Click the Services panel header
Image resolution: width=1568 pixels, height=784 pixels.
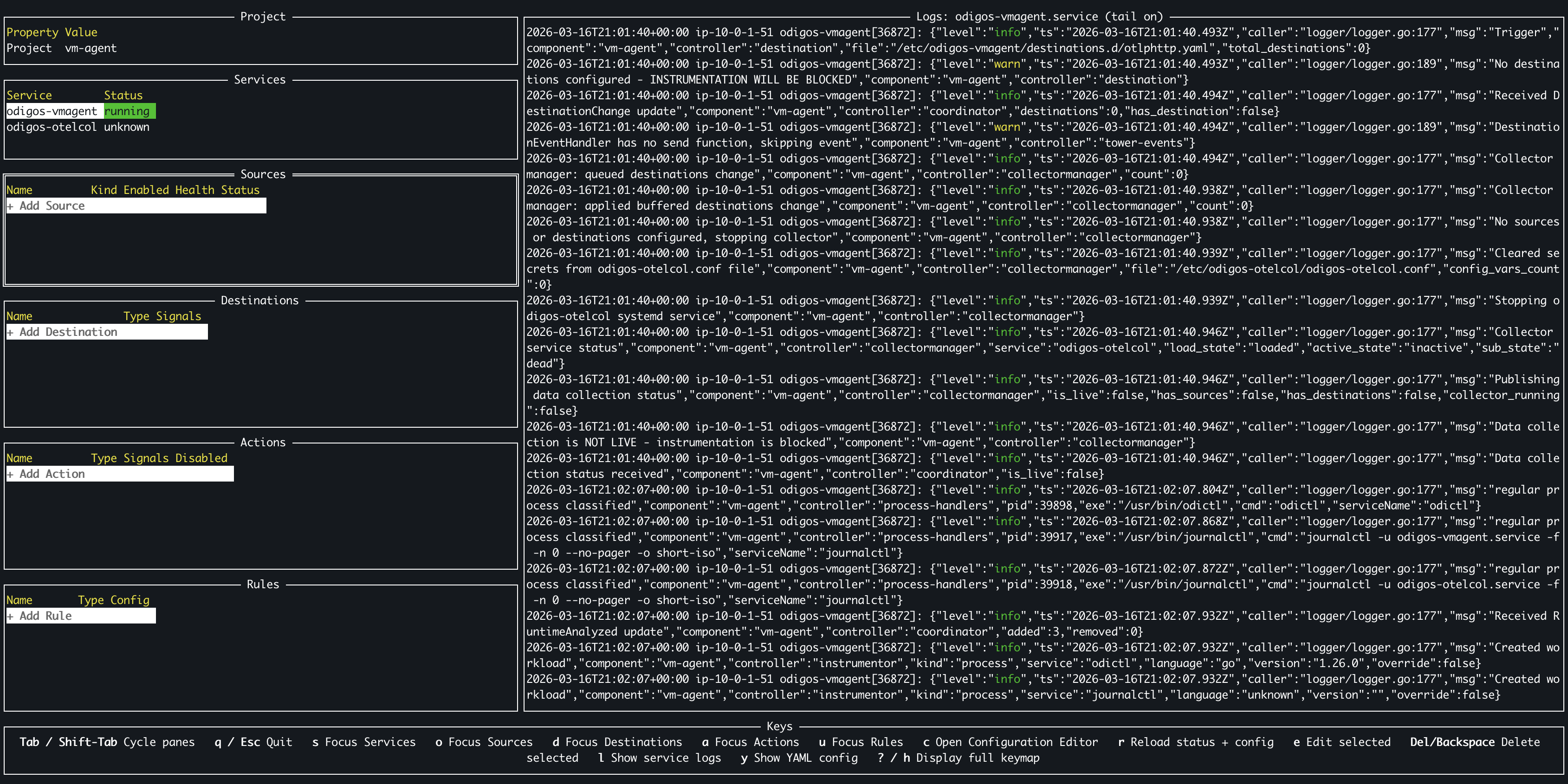coord(260,79)
